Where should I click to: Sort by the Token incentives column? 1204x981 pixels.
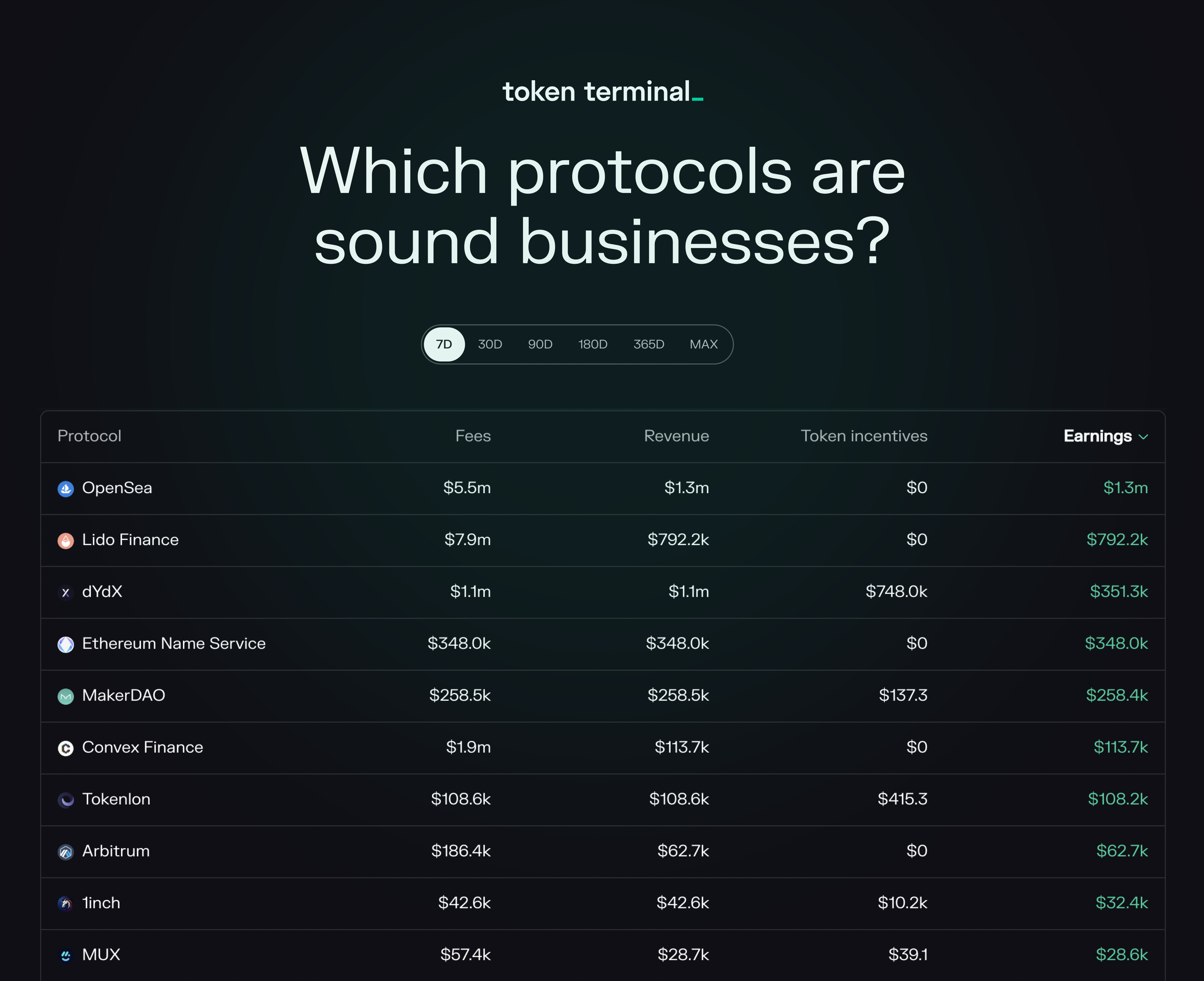(863, 436)
